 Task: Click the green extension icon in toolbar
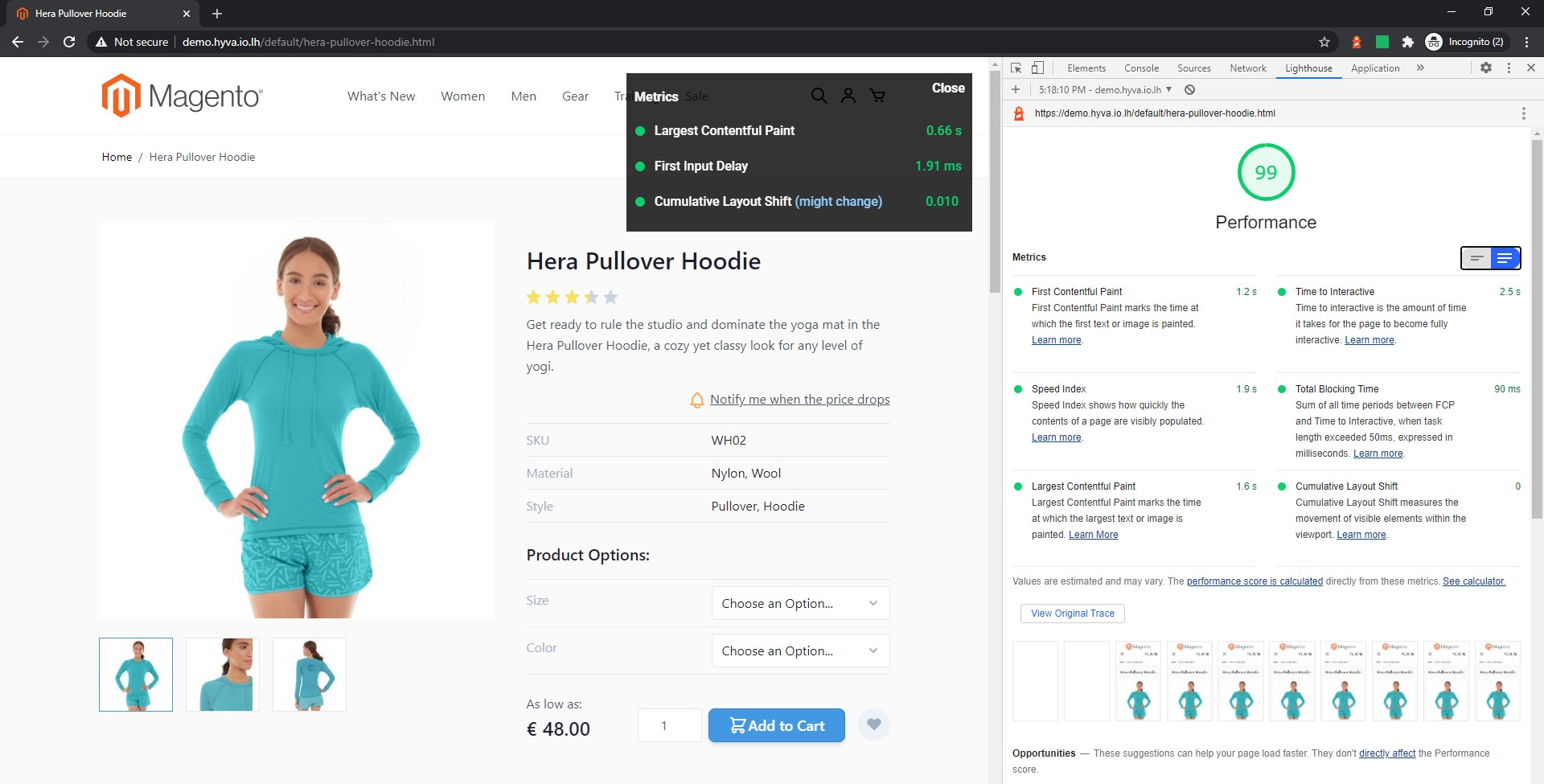pyautogui.click(x=1382, y=42)
